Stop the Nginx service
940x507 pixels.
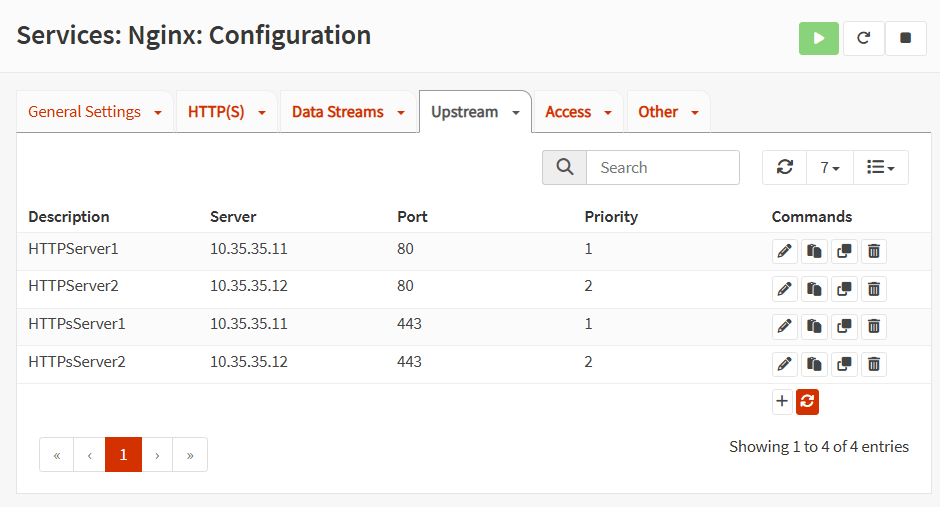[x=905, y=38]
